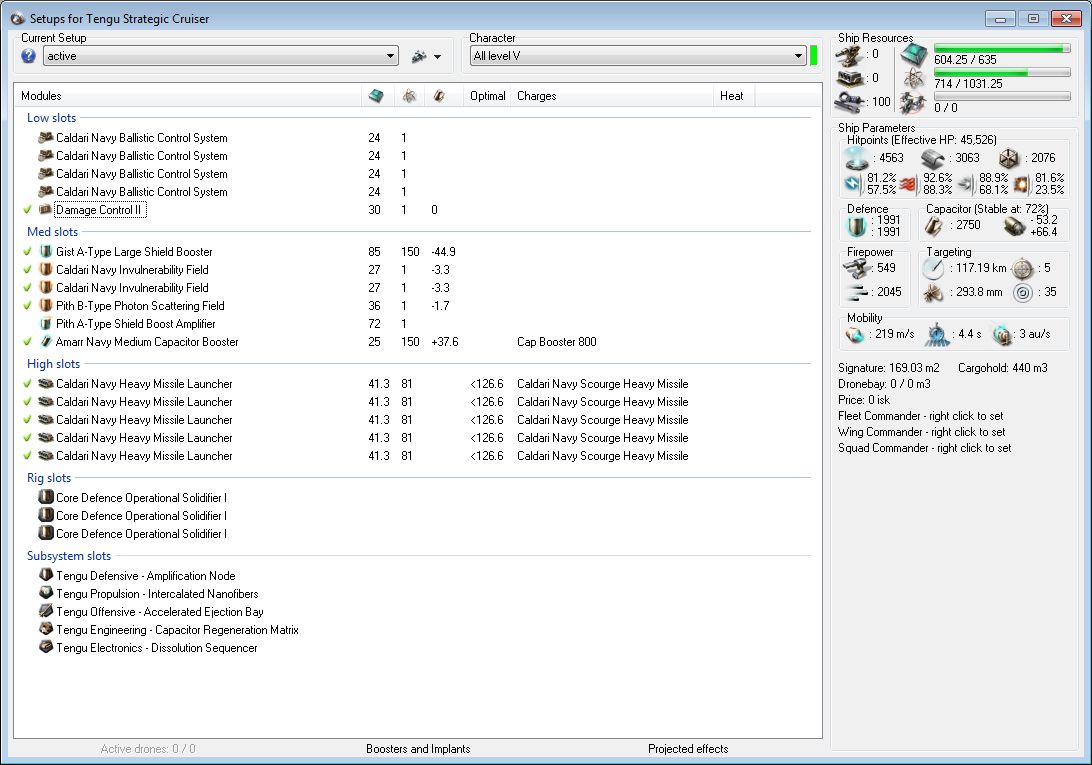Open the ship setup actions icon menu

(426, 56)
